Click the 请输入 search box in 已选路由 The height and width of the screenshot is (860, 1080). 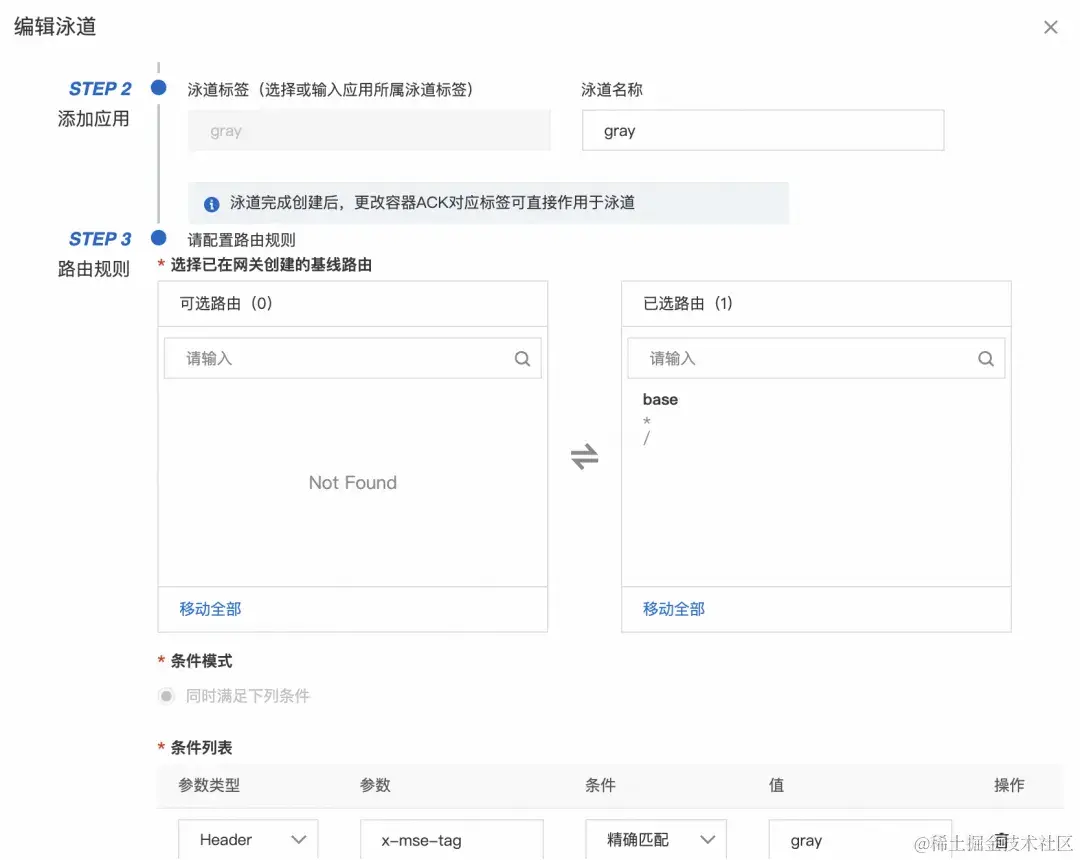[x=790, y=358]
